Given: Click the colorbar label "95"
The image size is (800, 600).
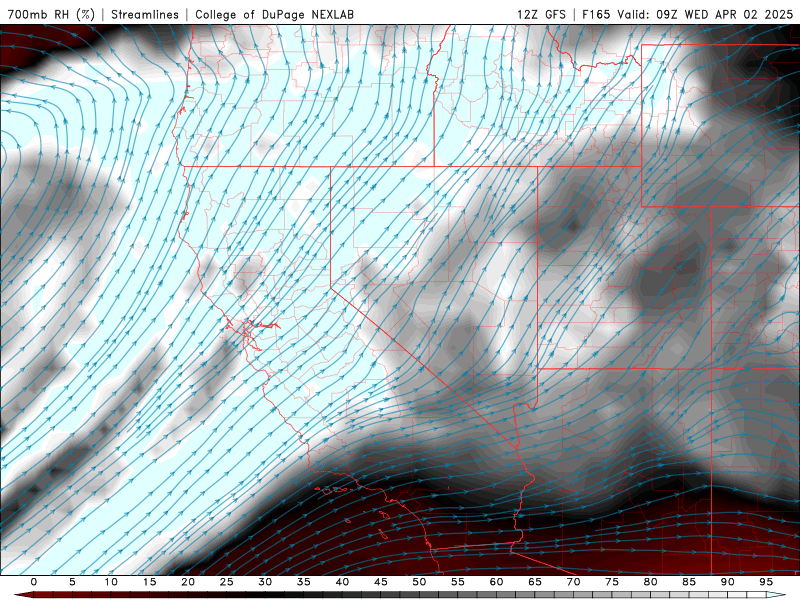Looking at the screenshot, I should pos(766,582).
